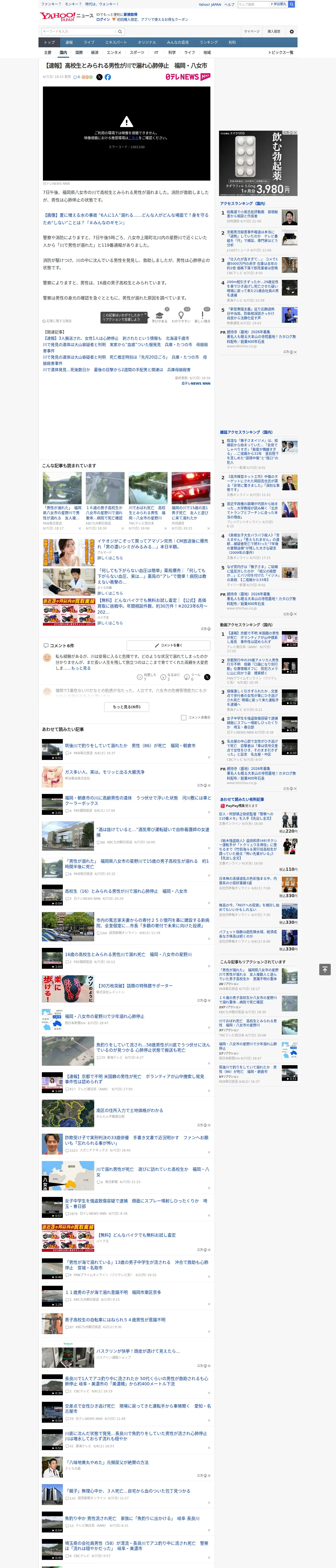Image resolution: width=336 pixels, height=1568 pixels.
Task: Click the scroll-to-top arrow button
Action: pos(325,970)
